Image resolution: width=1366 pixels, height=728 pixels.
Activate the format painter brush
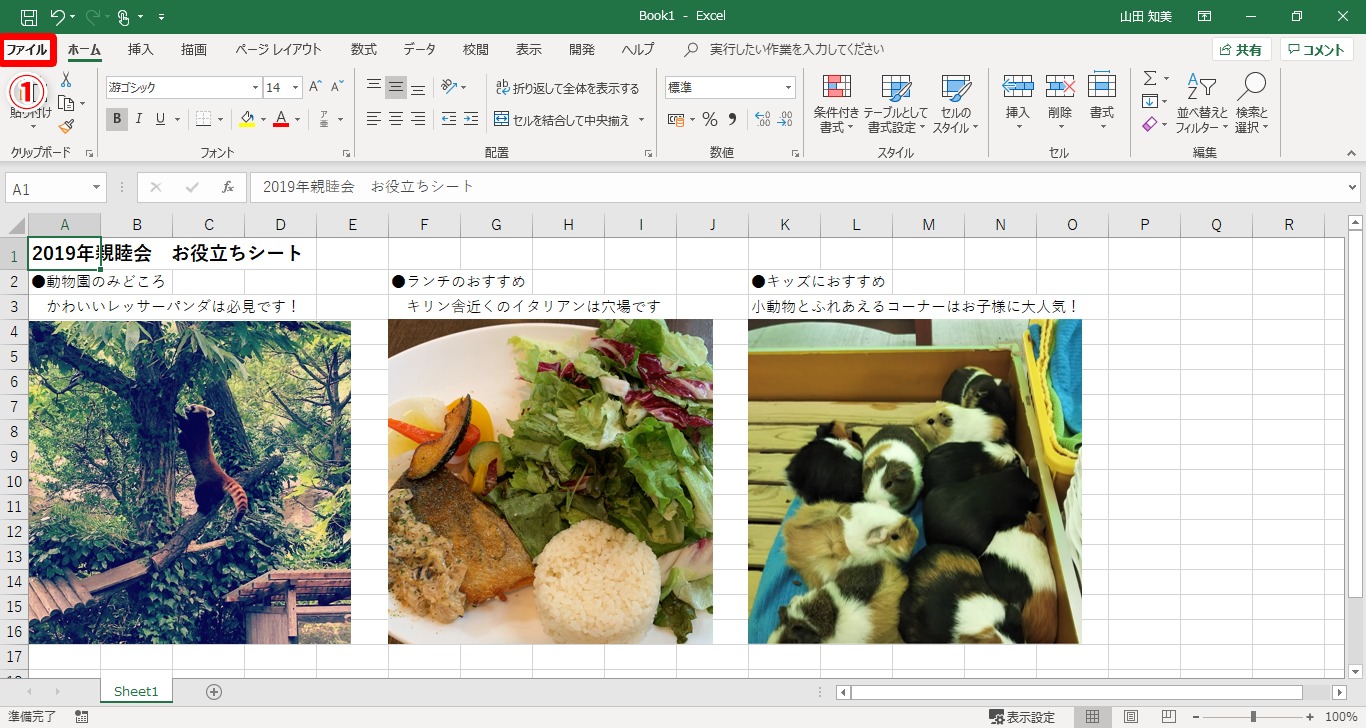click(66, 127)
